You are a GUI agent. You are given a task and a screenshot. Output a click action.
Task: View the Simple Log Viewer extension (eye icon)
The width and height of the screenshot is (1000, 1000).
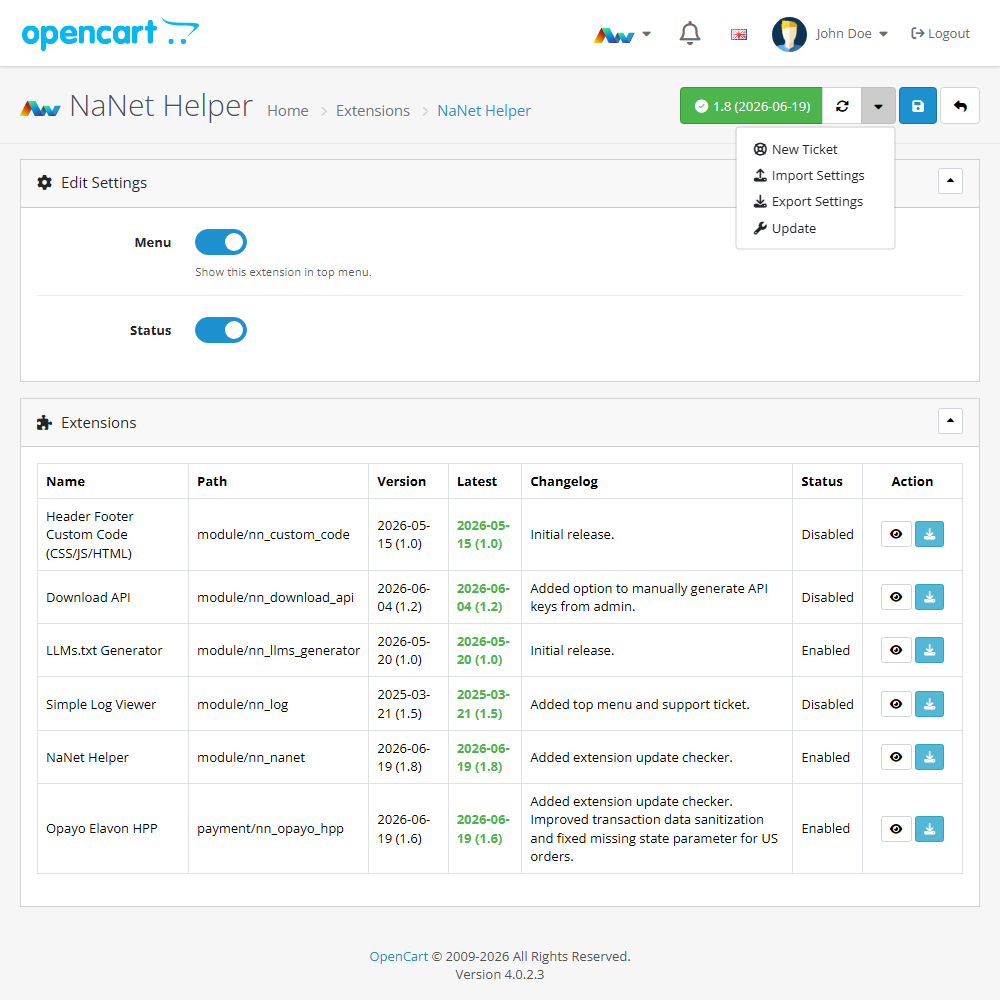tap(896, 704)
